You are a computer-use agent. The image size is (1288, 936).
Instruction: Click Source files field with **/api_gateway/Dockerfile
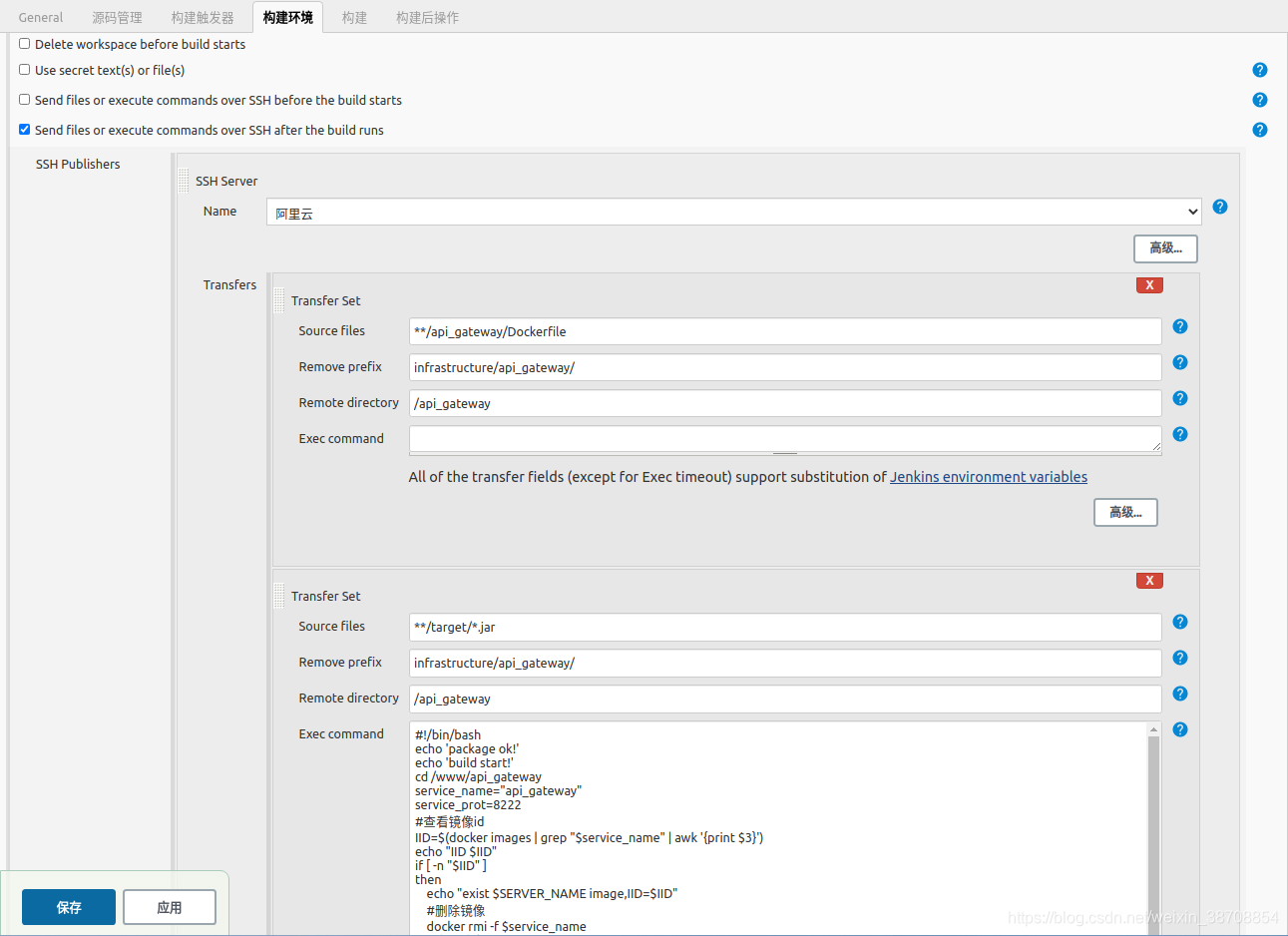(x=785, y=331)
